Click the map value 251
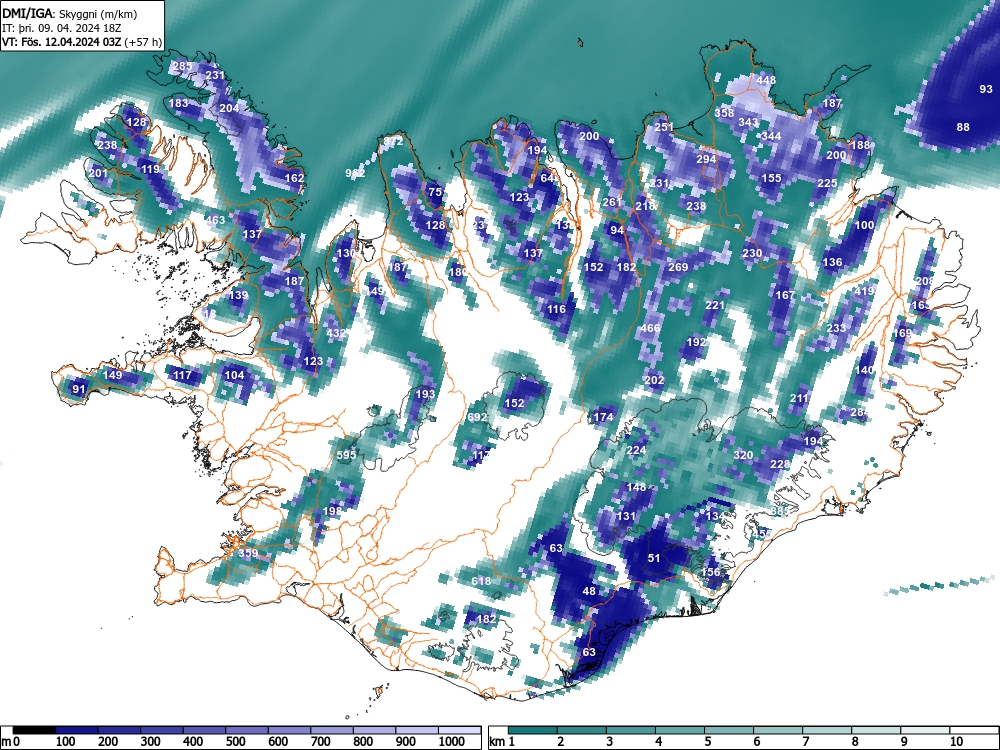Screen dimensions: 1000x750 click(x=664, y=127)
